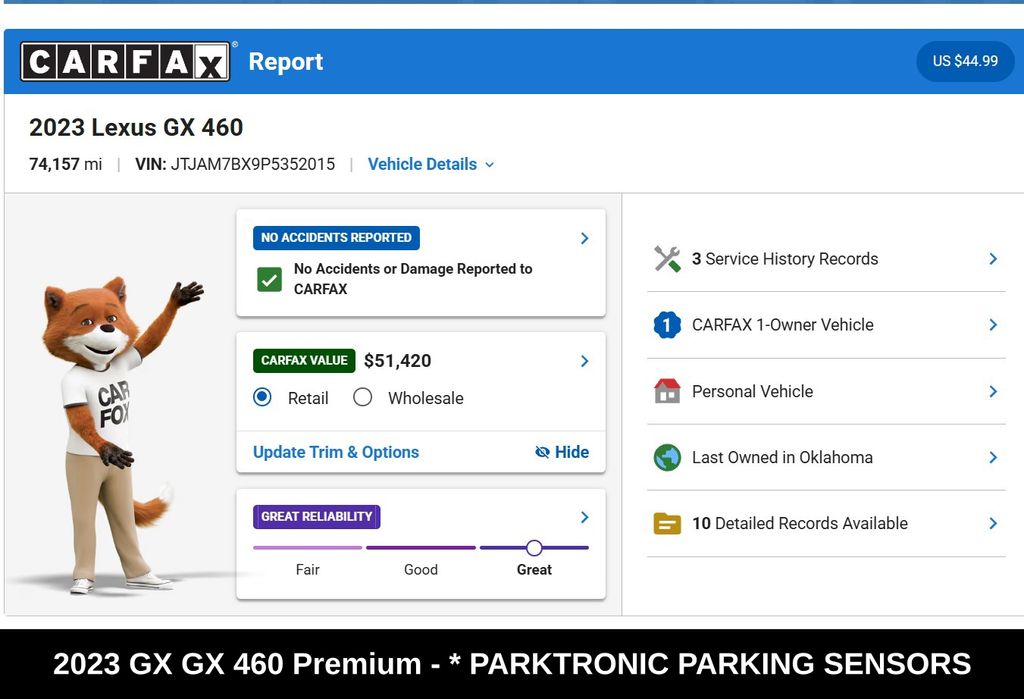Viewport: 1024px width, 699px height.
Task: Click Last Owned in Oklahoma text
Action: 782,457
